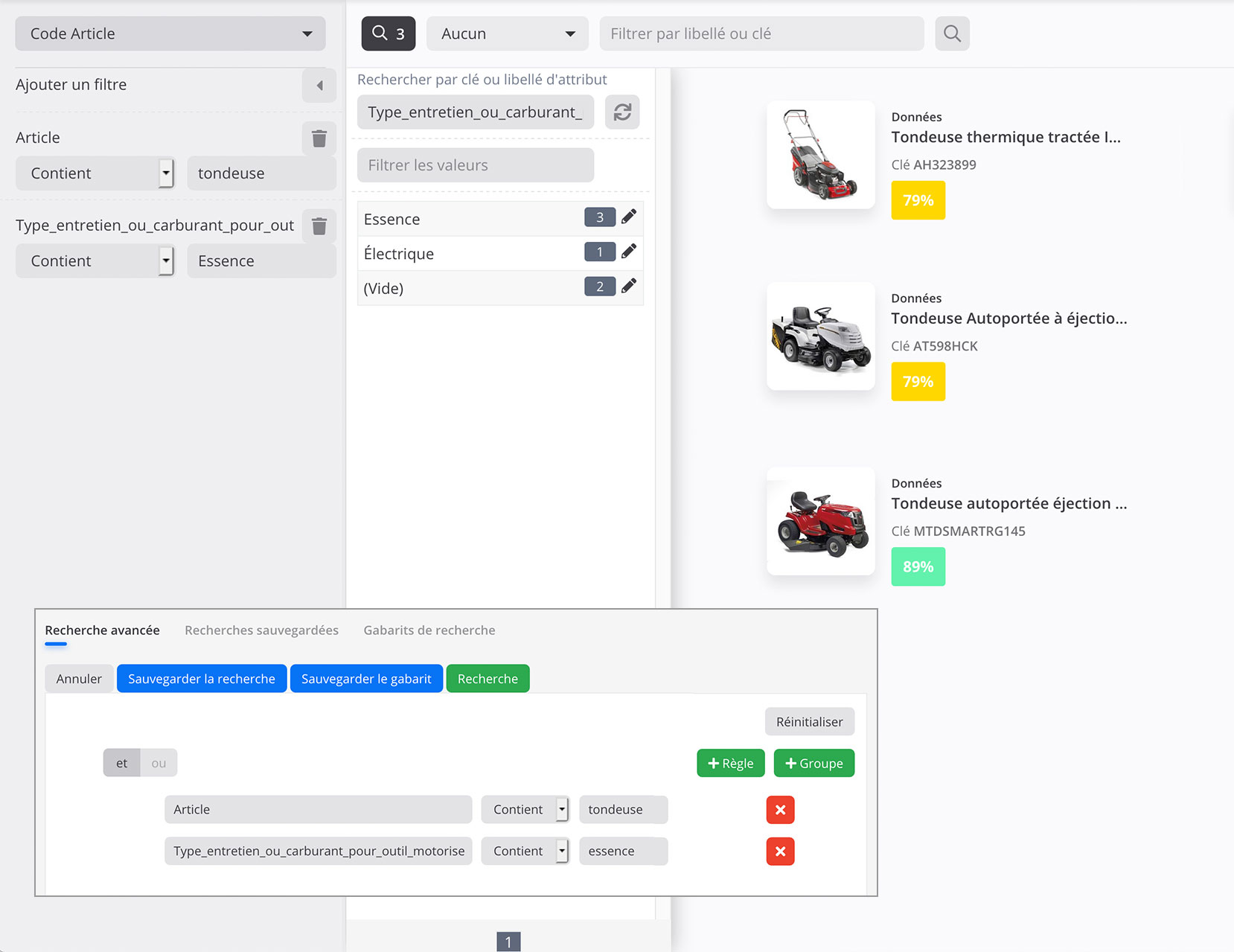Collapse the Ajouter un filtre panel arrow
1234x952 pixels.
coord(319,86)
